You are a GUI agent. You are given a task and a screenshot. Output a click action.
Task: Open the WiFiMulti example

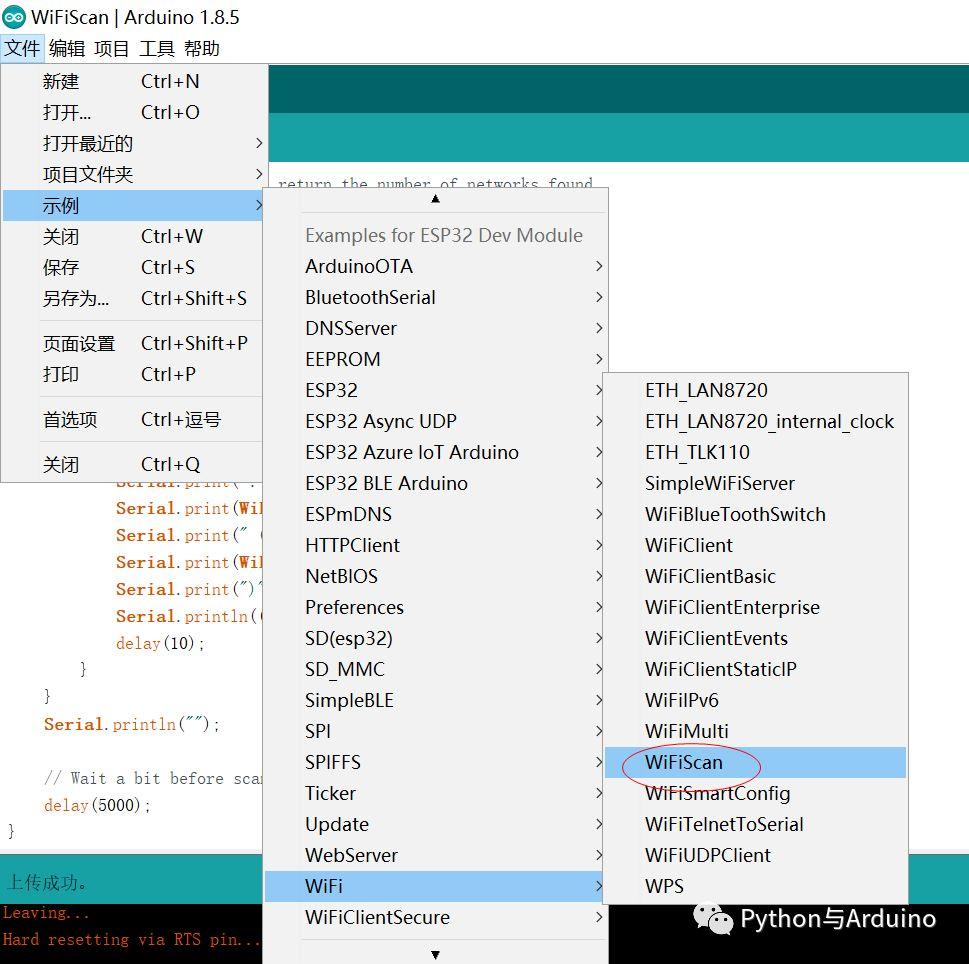pos(755,731)
